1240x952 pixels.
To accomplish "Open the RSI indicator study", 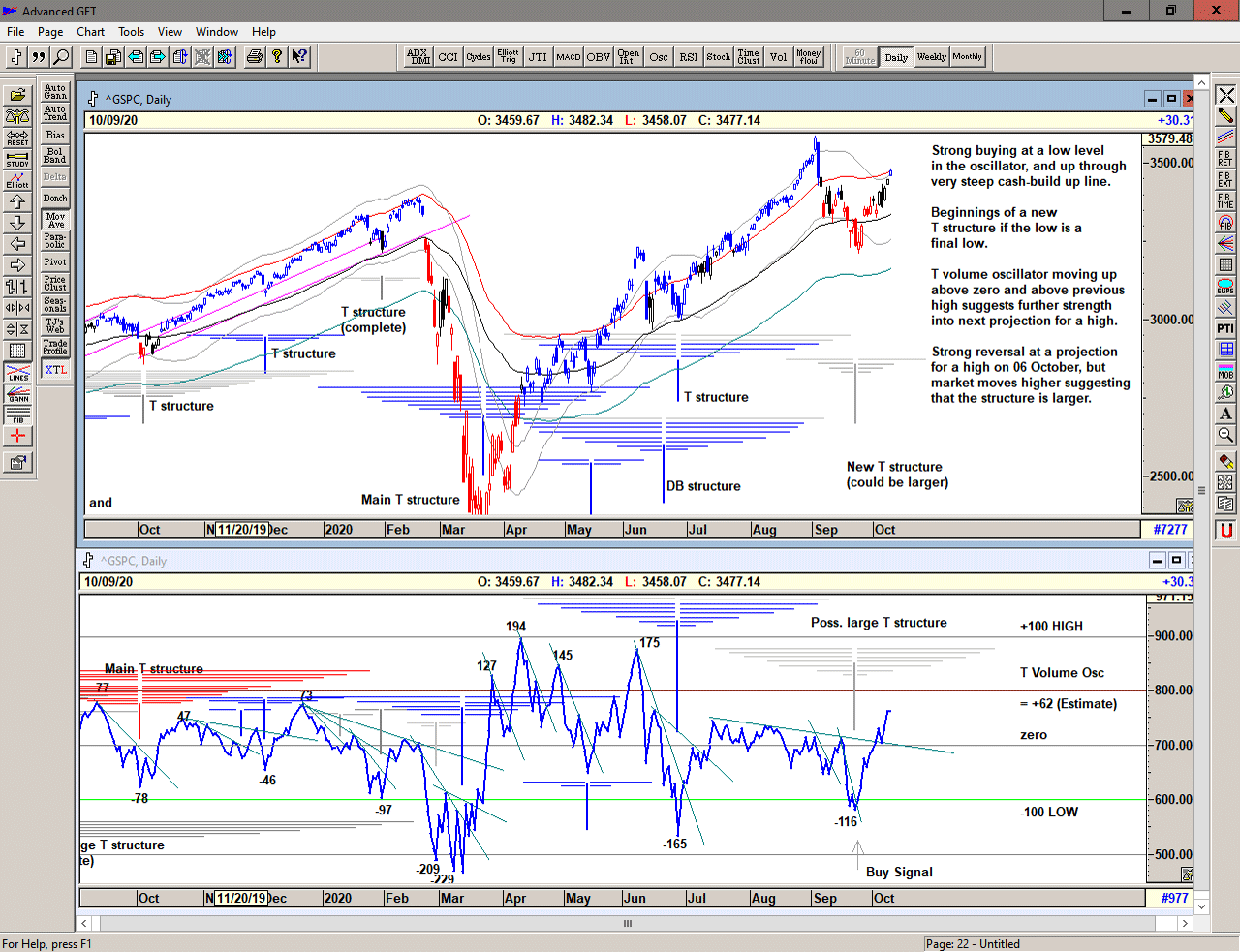I will point(689,57).
